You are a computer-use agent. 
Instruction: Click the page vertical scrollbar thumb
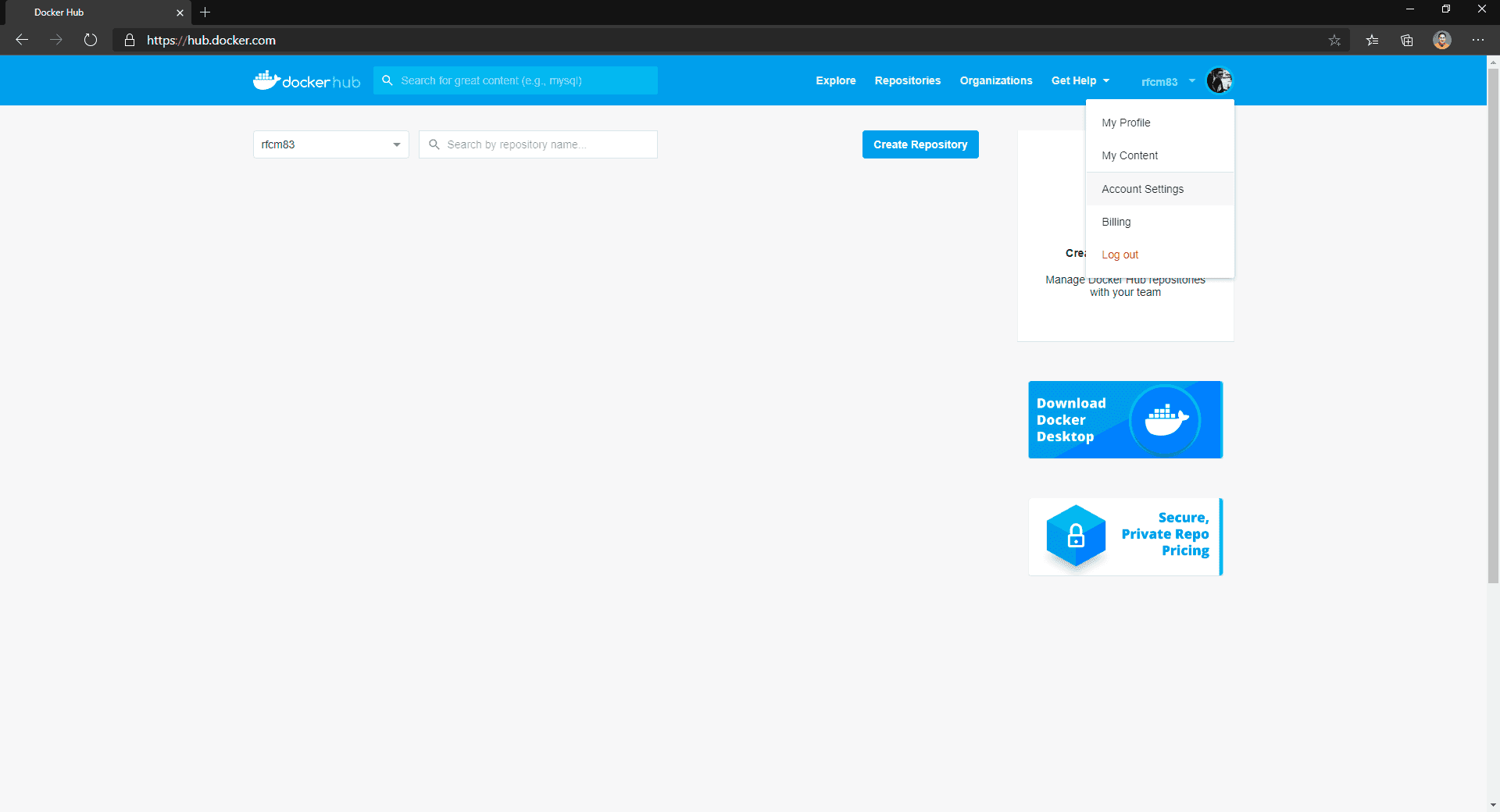tap(1493, 326)
